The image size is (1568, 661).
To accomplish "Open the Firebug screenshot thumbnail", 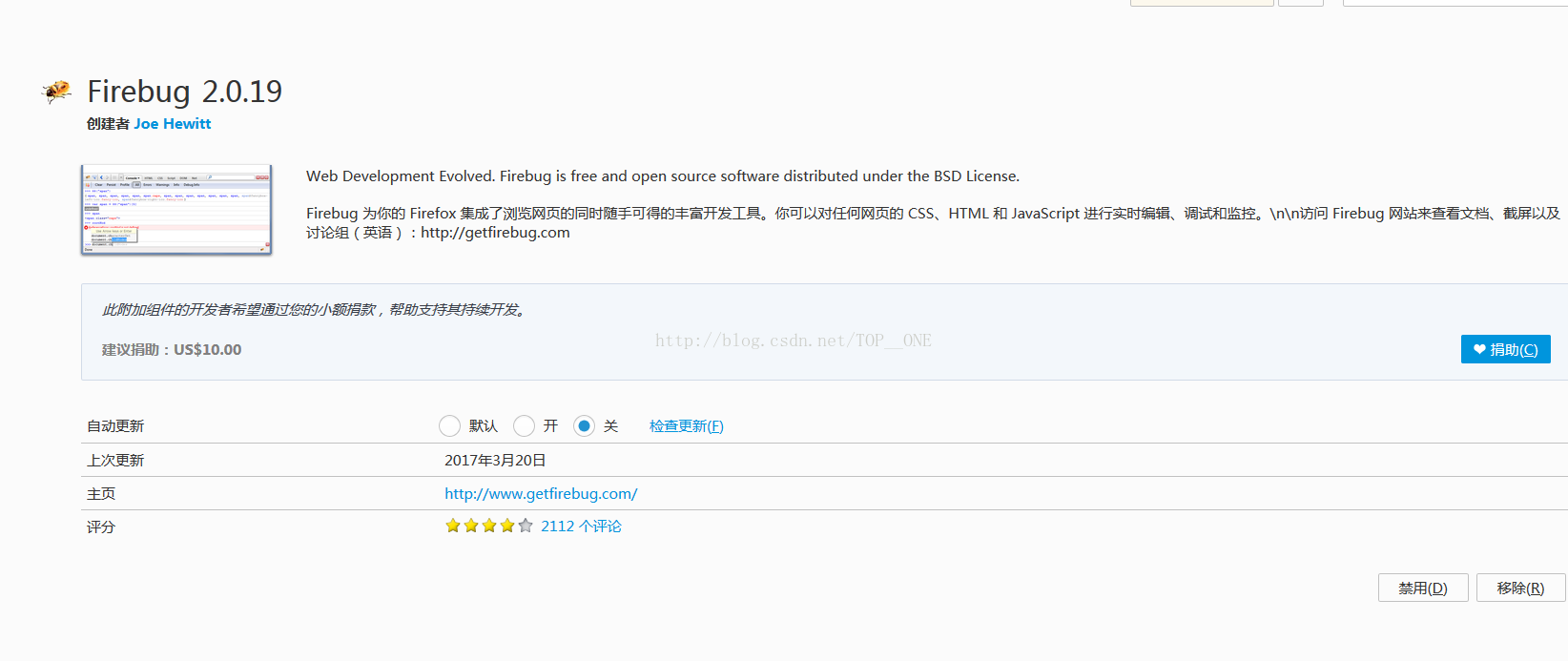I will (176, 210).
